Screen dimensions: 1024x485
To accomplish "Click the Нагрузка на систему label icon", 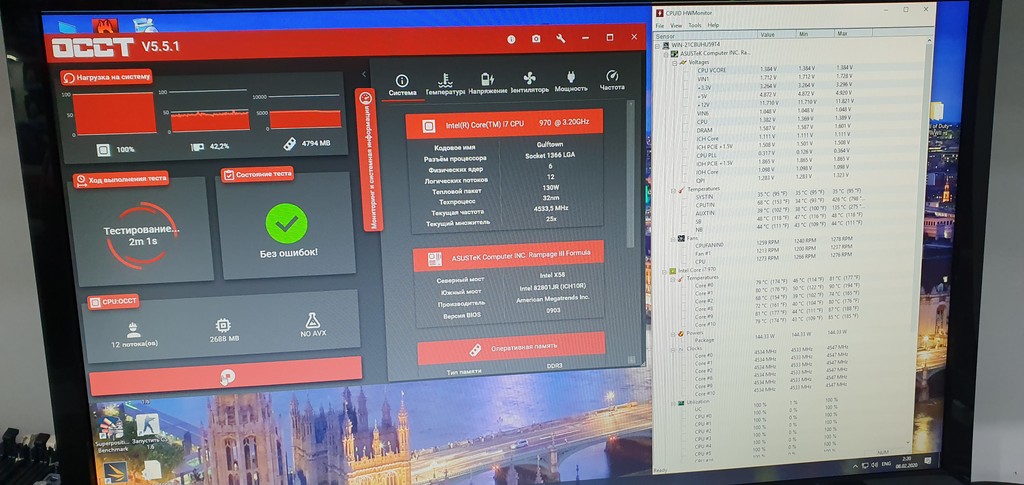I will pos(69,78).
